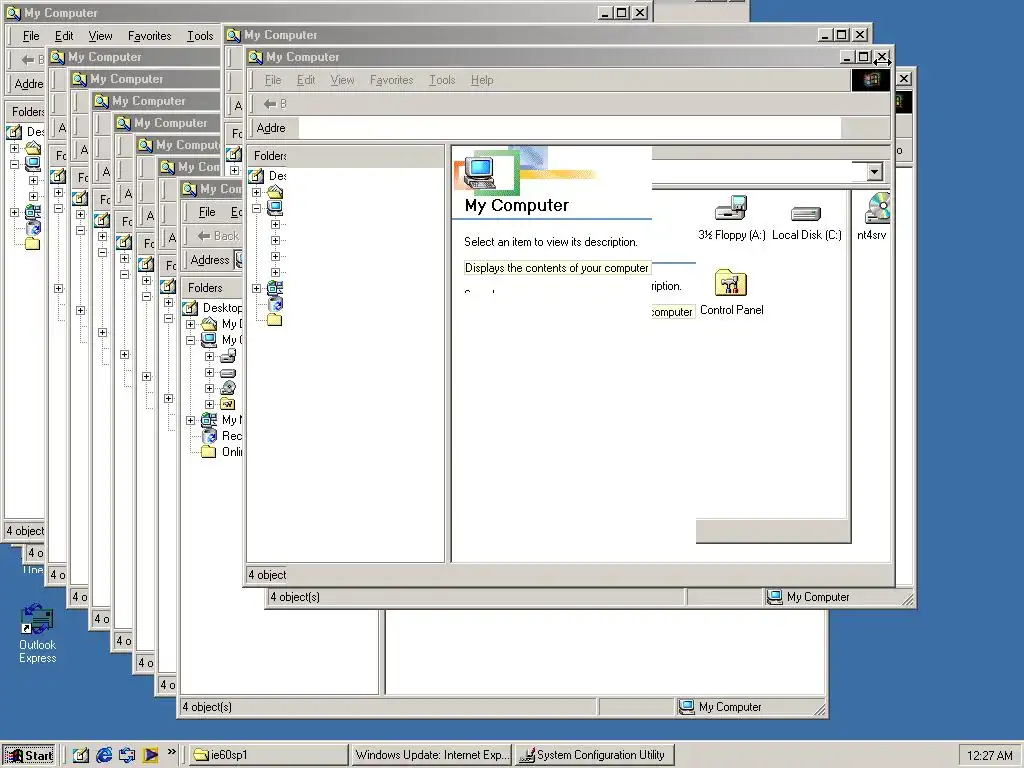Click '4 object(s)' in bottom window status bar

(207, 707)
